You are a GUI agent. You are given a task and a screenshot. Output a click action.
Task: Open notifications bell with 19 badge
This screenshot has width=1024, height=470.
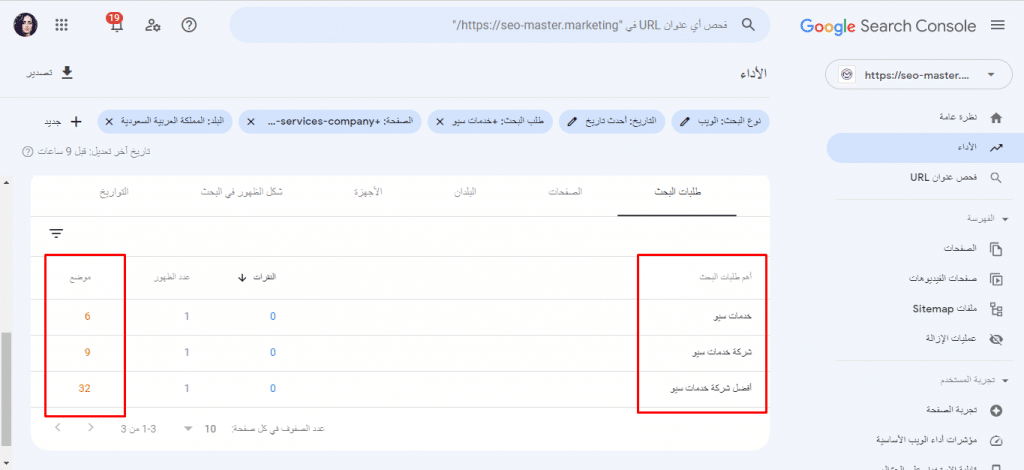117,25
